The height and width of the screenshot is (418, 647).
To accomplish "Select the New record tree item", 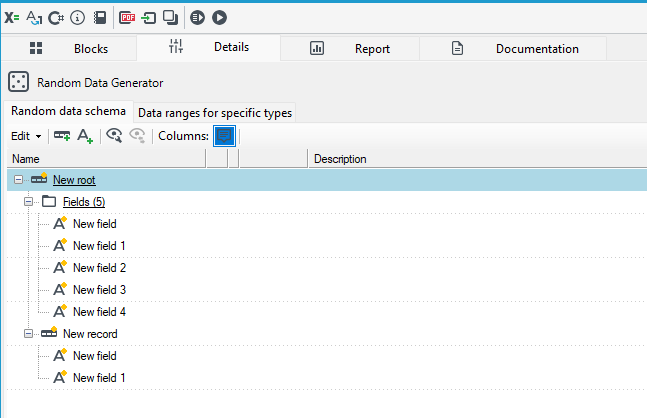I will click(90, 334).
